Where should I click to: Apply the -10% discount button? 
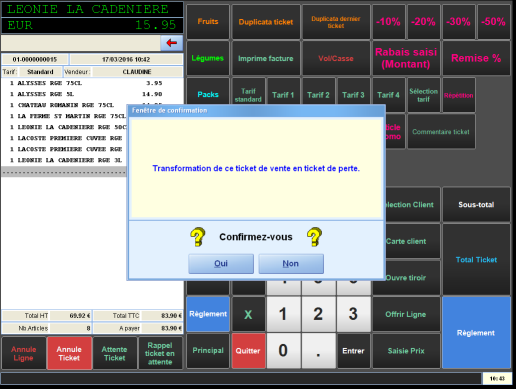click(388, 22)
